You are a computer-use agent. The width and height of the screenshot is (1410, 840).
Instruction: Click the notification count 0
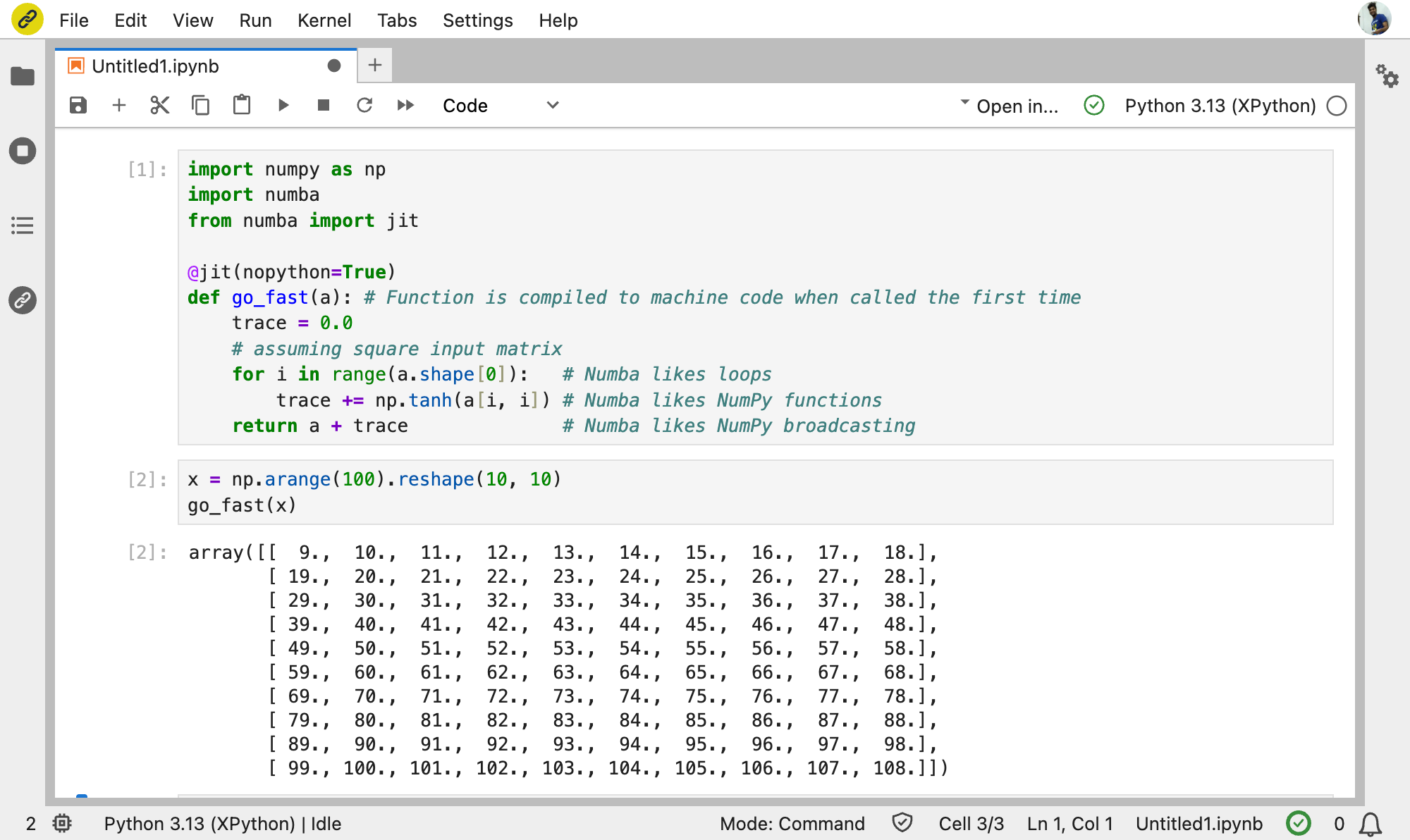tap(1339, 824)
